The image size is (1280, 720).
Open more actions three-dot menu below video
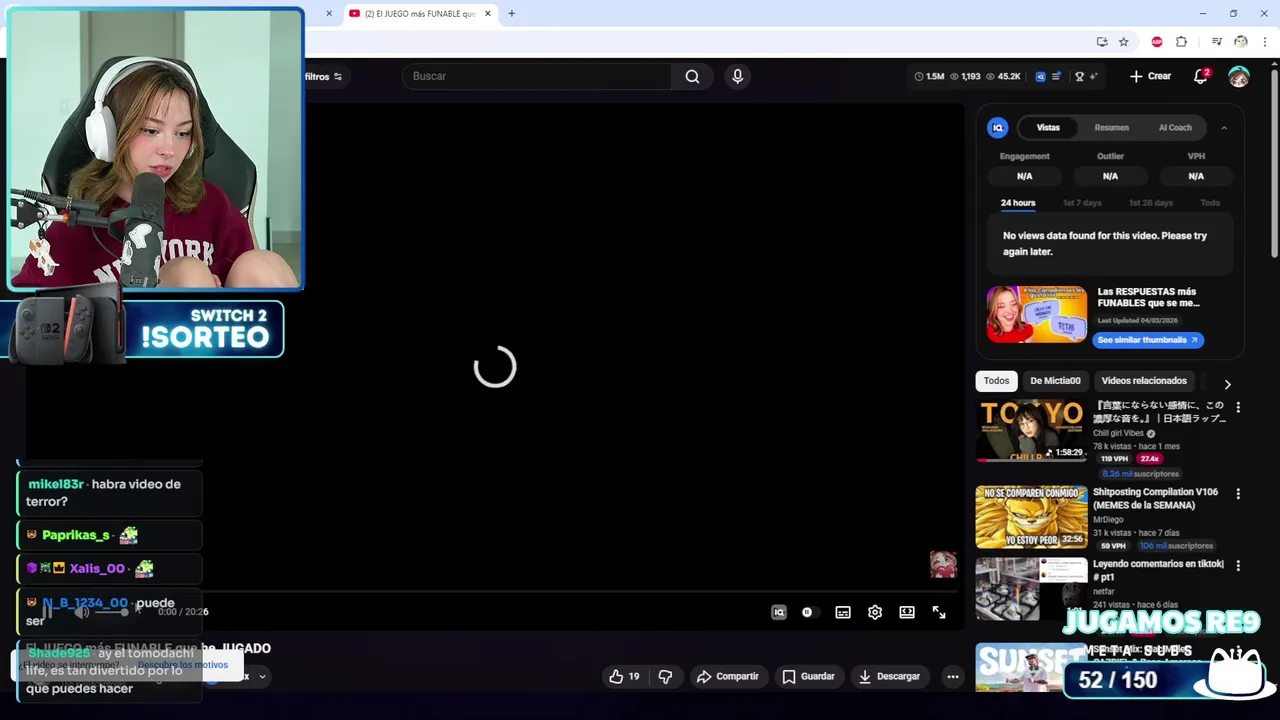[x=953, y=676]
